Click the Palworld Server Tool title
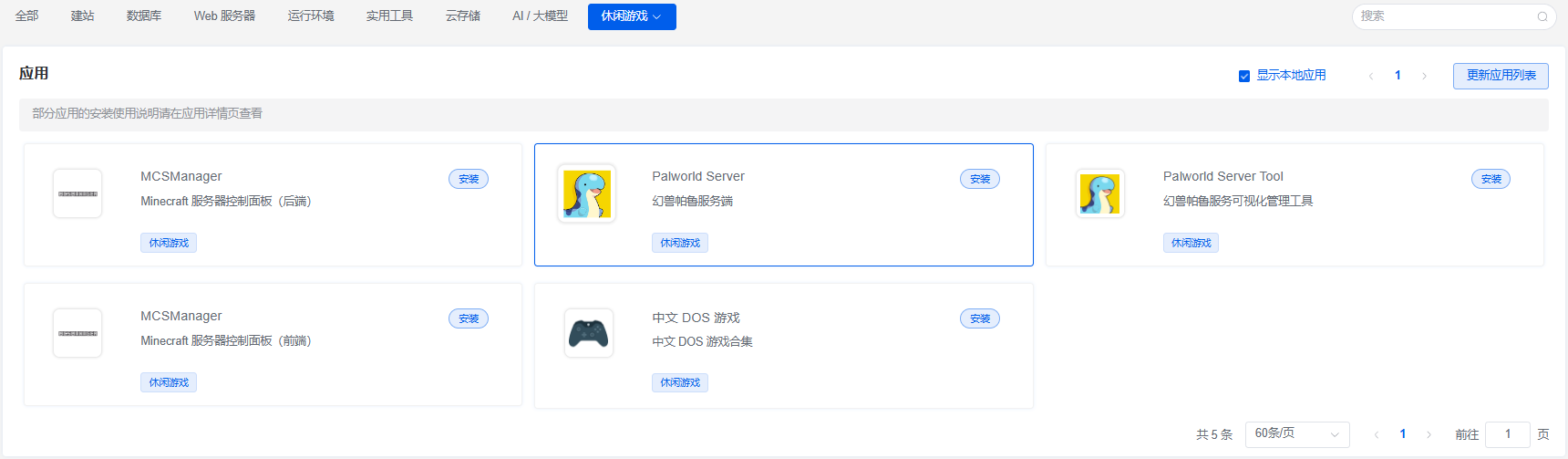Screen dimensions: 1568x459 tap(1223, 176)
